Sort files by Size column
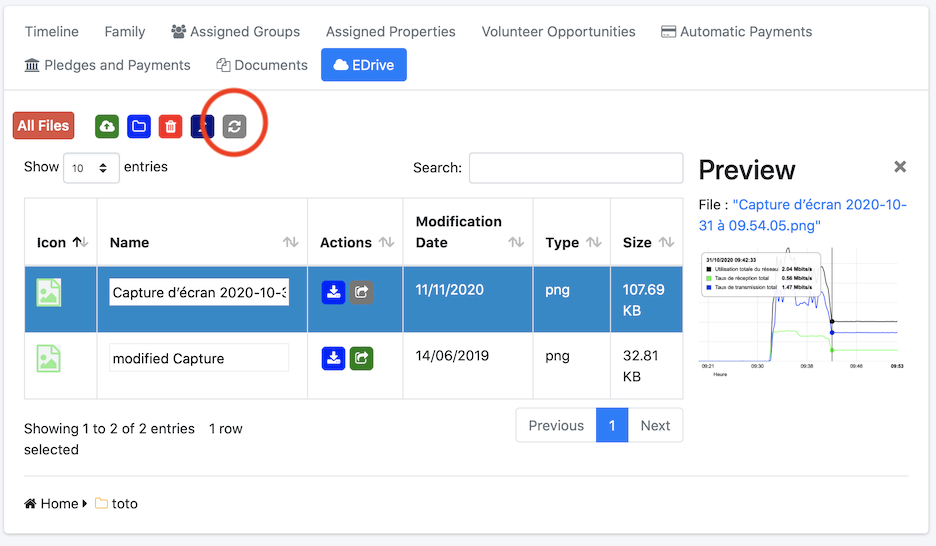 647,242
